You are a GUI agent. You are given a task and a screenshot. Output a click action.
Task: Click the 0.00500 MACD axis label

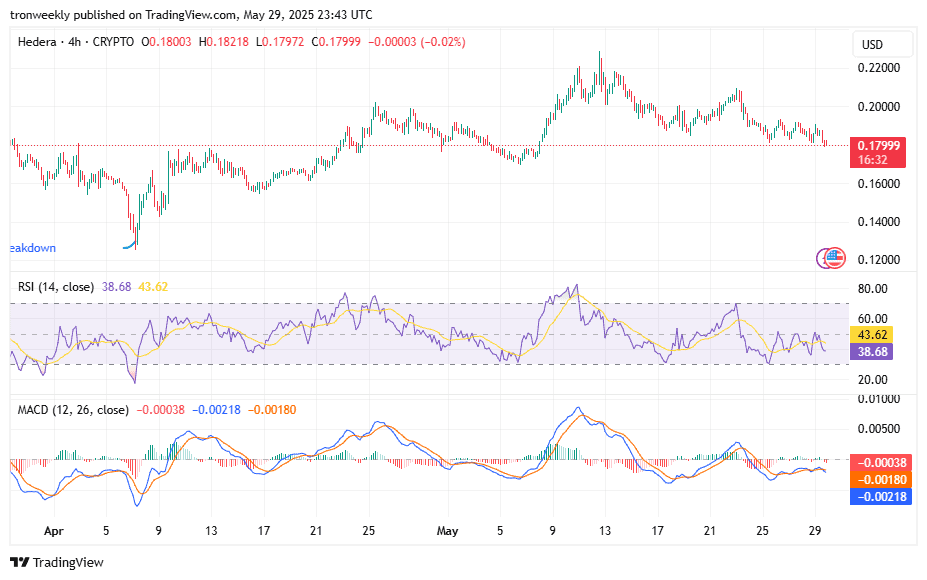[879, 429]
